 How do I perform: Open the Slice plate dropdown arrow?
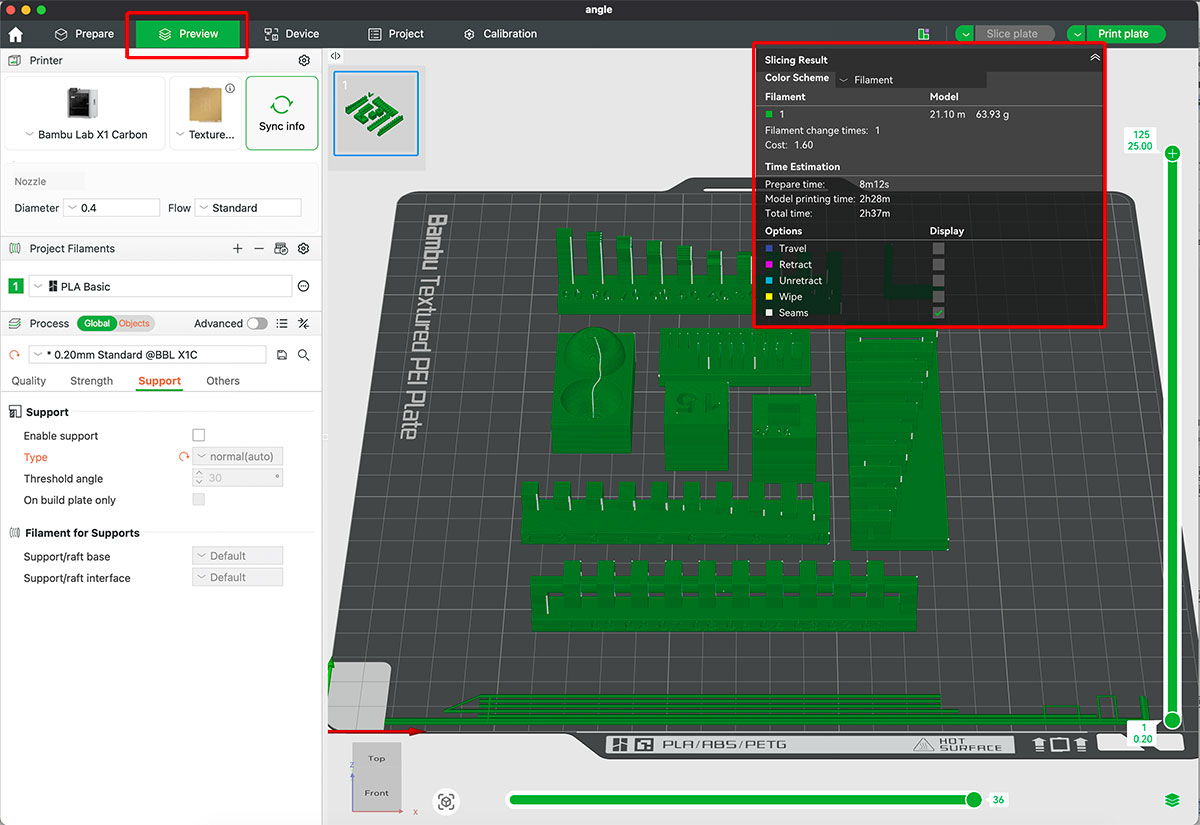pos(965,34)
